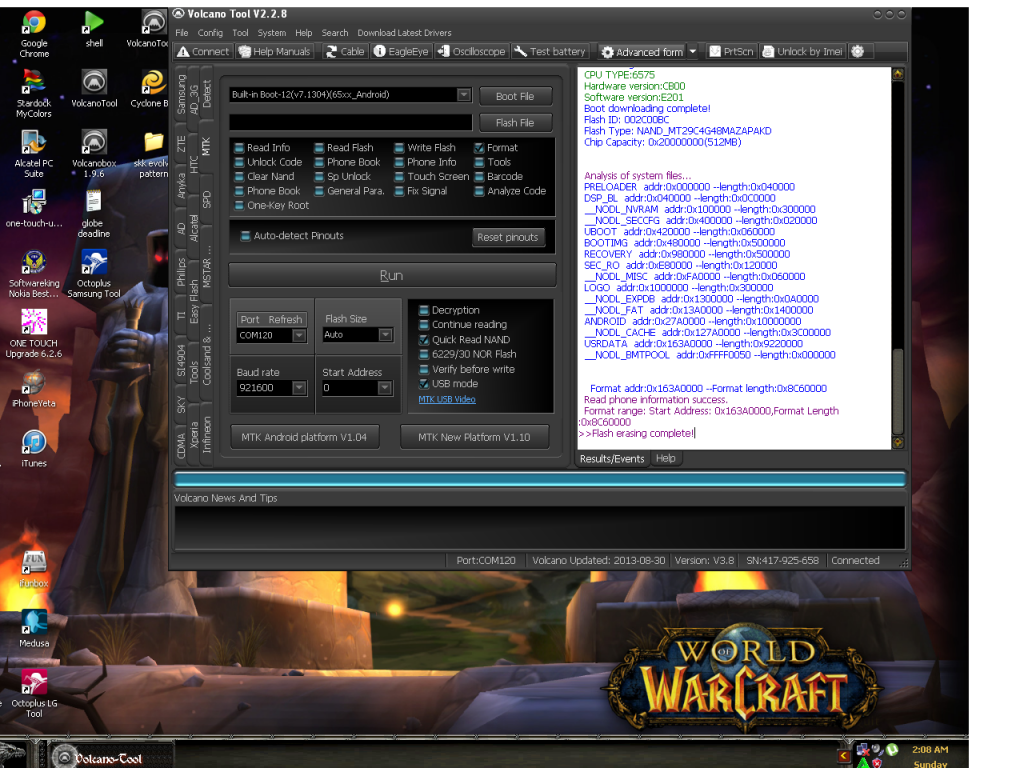Expand the COM120 port dropdown
The image size is (1024, 768).
pyautogui.click(x=299, y=336)
